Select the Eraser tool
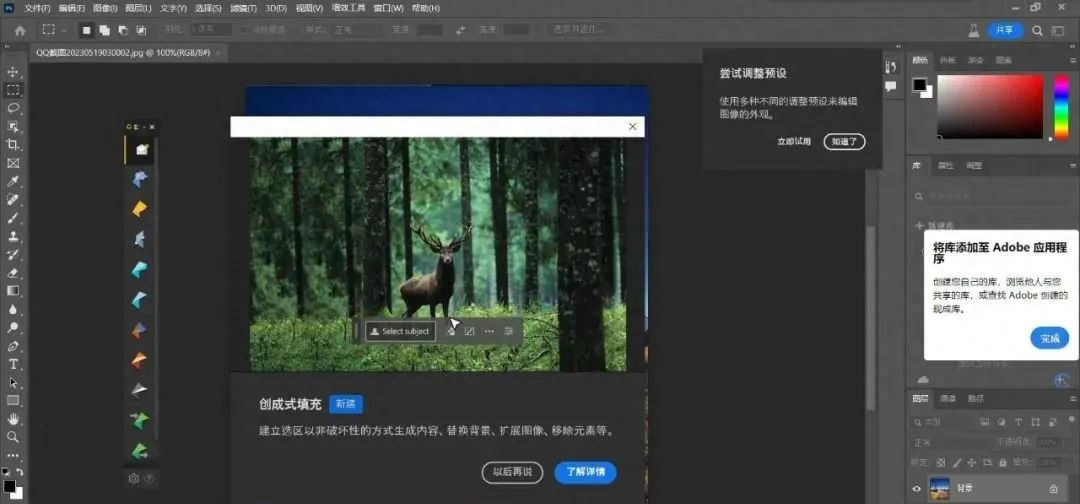This screenshot has width=1080, height=504. tap(12, 273)
